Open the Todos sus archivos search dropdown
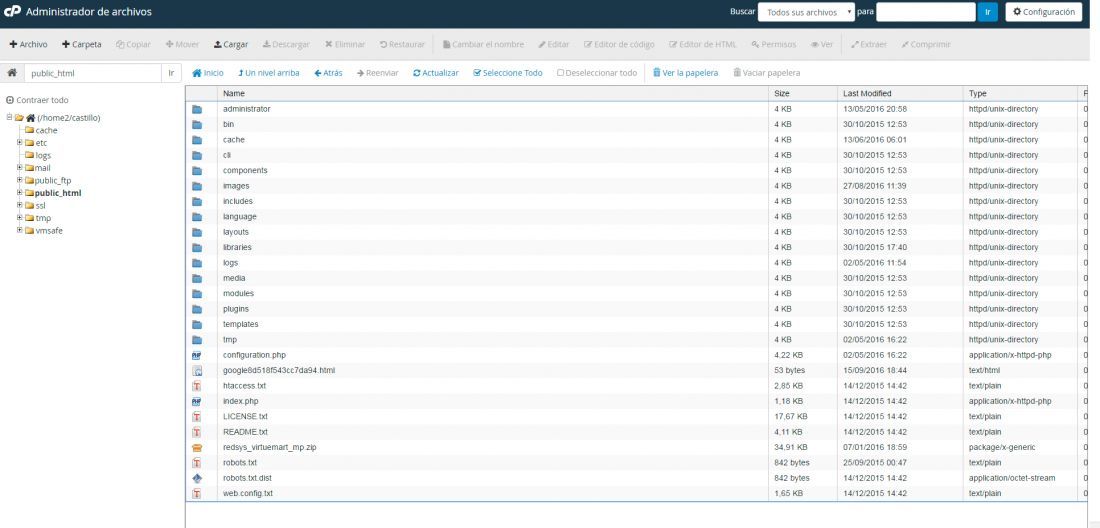This screenshot has width=1100, height=528. click(x=806, y=12)
